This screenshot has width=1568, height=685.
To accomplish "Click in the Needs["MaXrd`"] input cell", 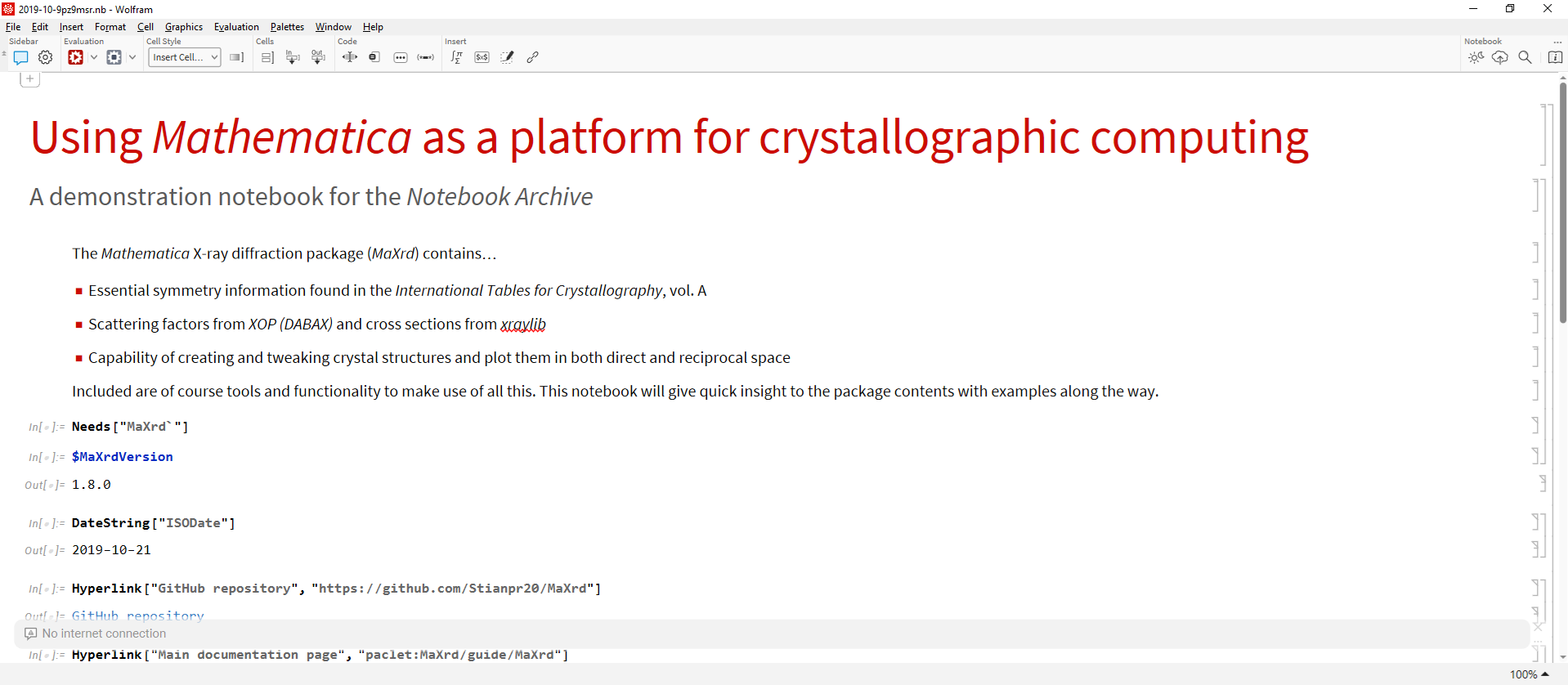I will click(x=130, y=427).
